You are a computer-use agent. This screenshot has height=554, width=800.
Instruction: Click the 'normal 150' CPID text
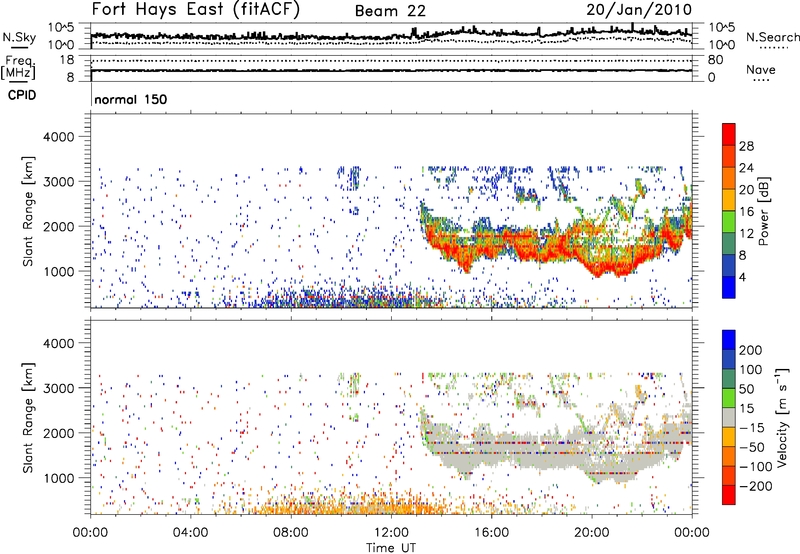[x=131, y=99]
